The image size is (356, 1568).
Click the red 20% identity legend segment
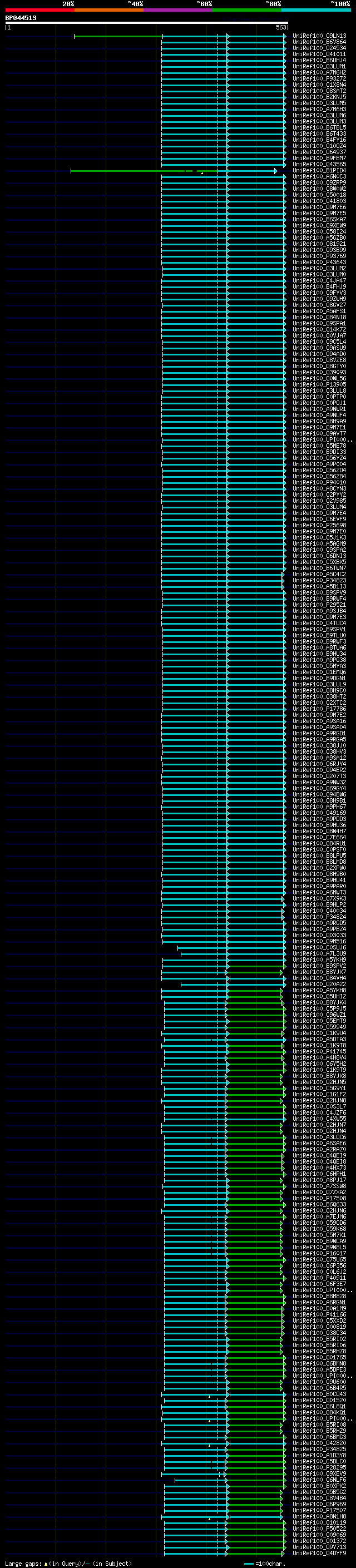(39, 10)
